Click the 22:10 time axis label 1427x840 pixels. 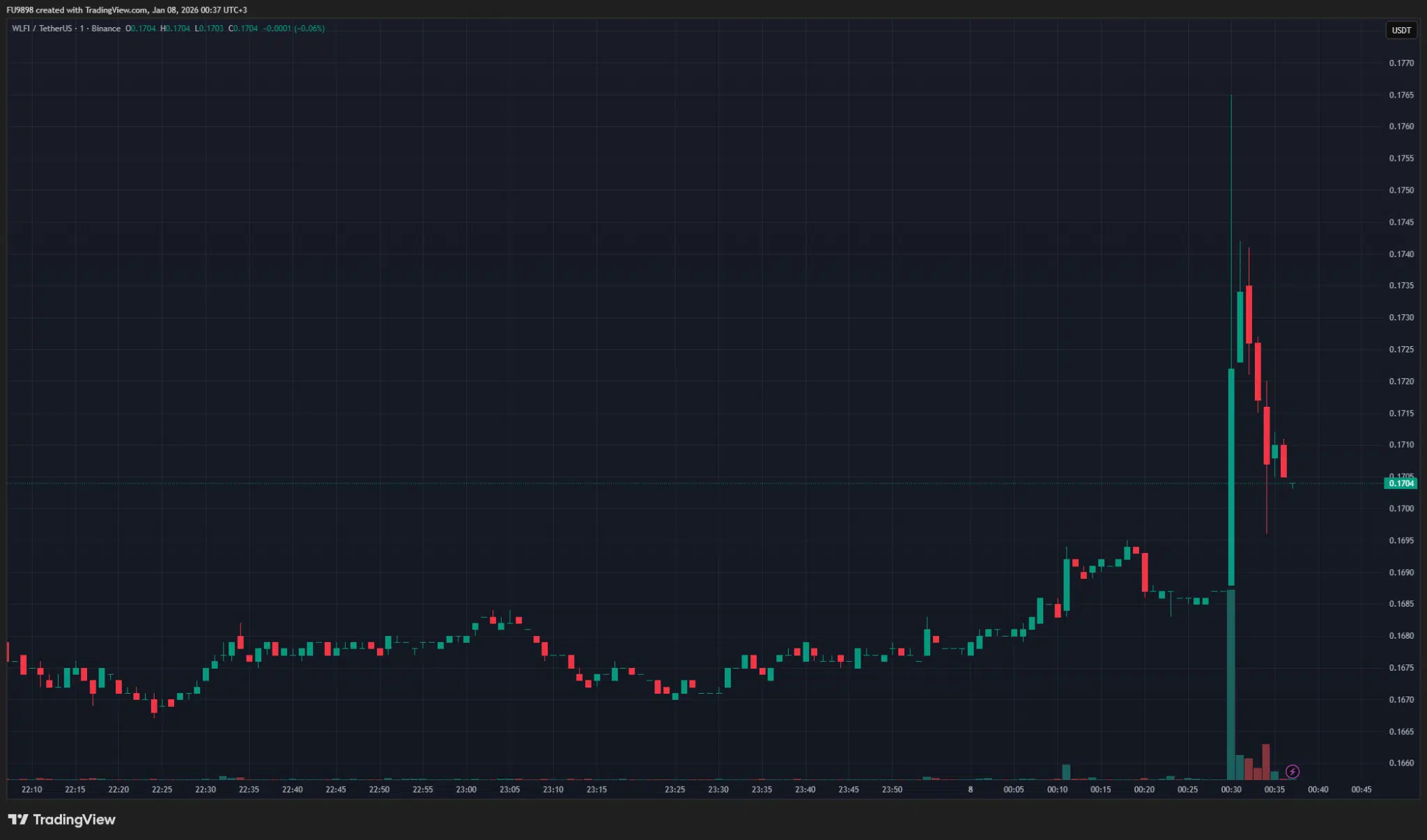coord(31,789)
